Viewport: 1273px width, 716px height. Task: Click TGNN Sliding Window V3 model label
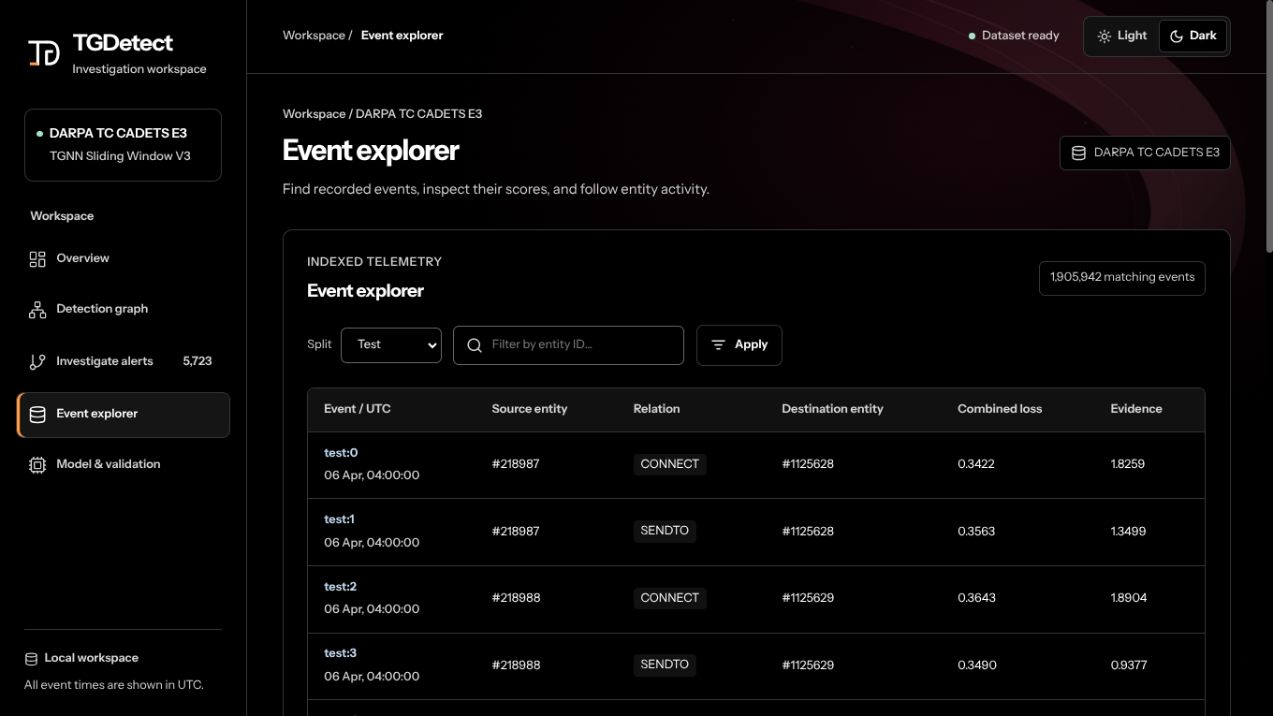(120, 157)
